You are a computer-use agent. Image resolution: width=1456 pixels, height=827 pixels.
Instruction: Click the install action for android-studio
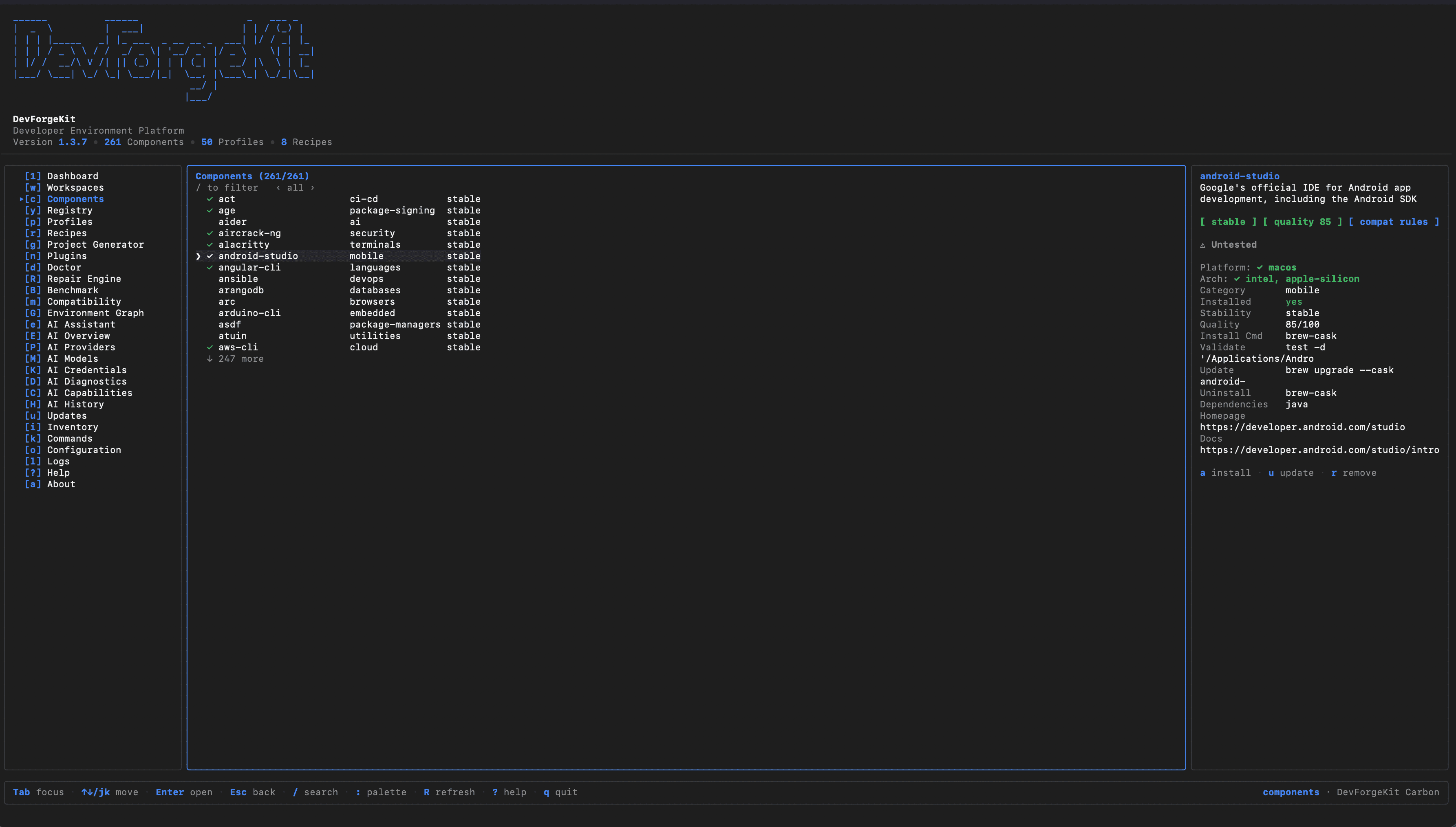(x=1225, y=473)
